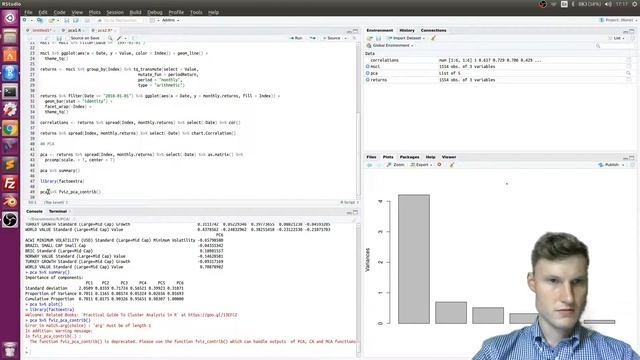This screenshot has height=360, width=640.
Task: Open the Code menu
Action: pyautogui.click(x=60, y=12)
